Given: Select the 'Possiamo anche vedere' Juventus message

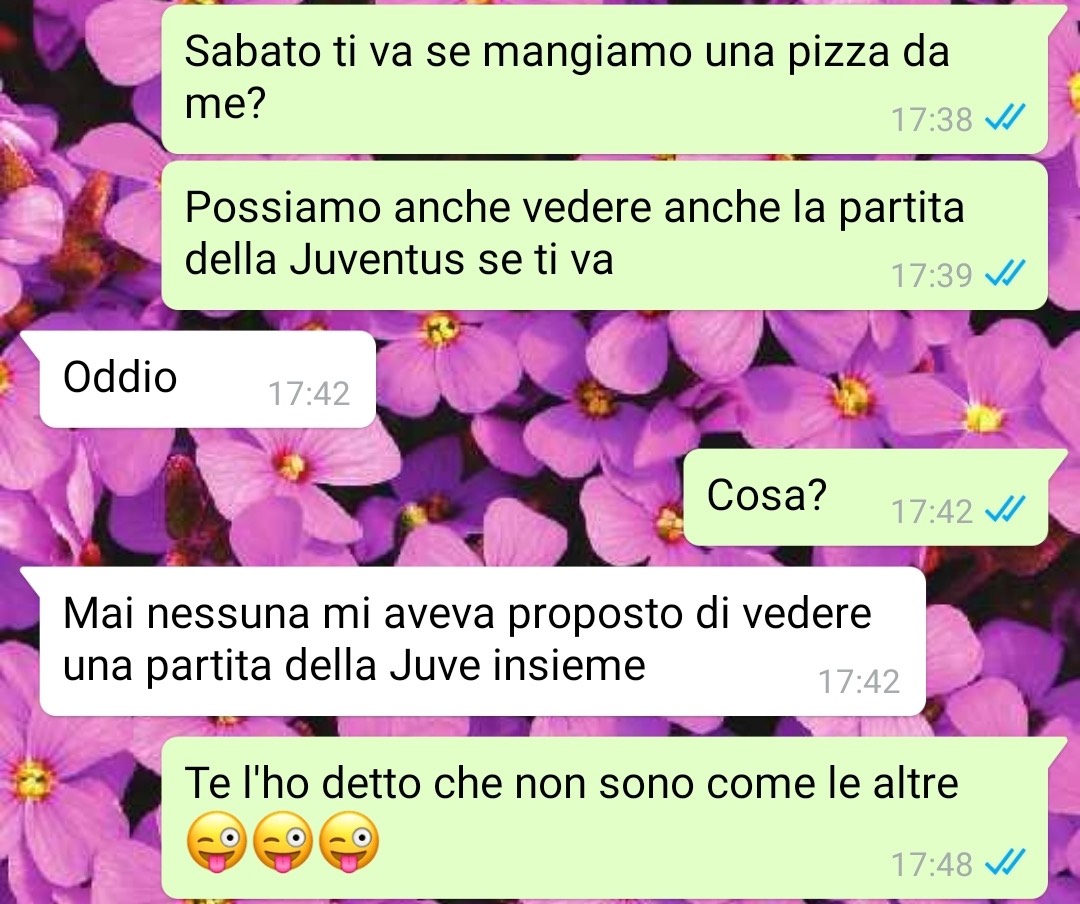Looking at the screenshot, I should coord(605,235).
